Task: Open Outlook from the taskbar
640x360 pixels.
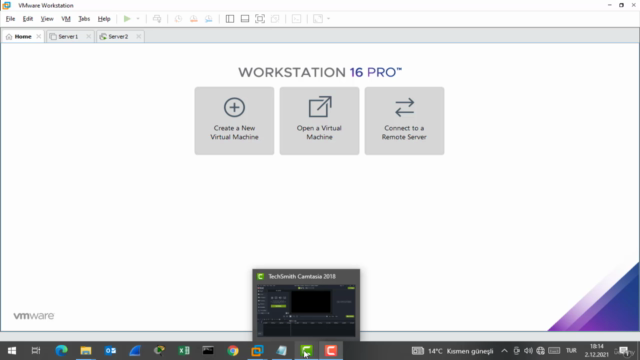Action: coord(110,351)
